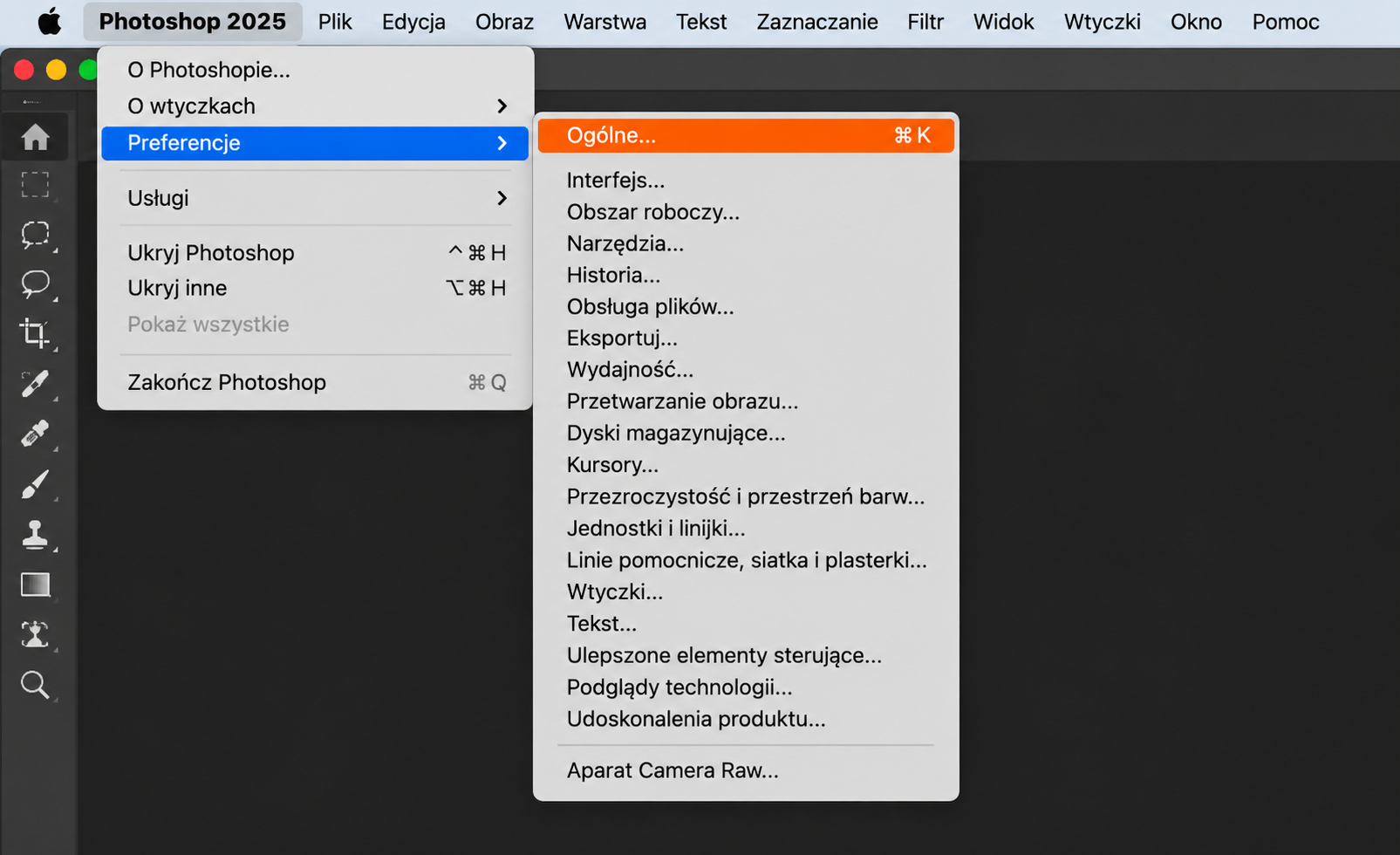This screenshot has height=855, width=1400.
Task: Open Przetwarzanie obrazu... preferences
Action: coord(746,401)
